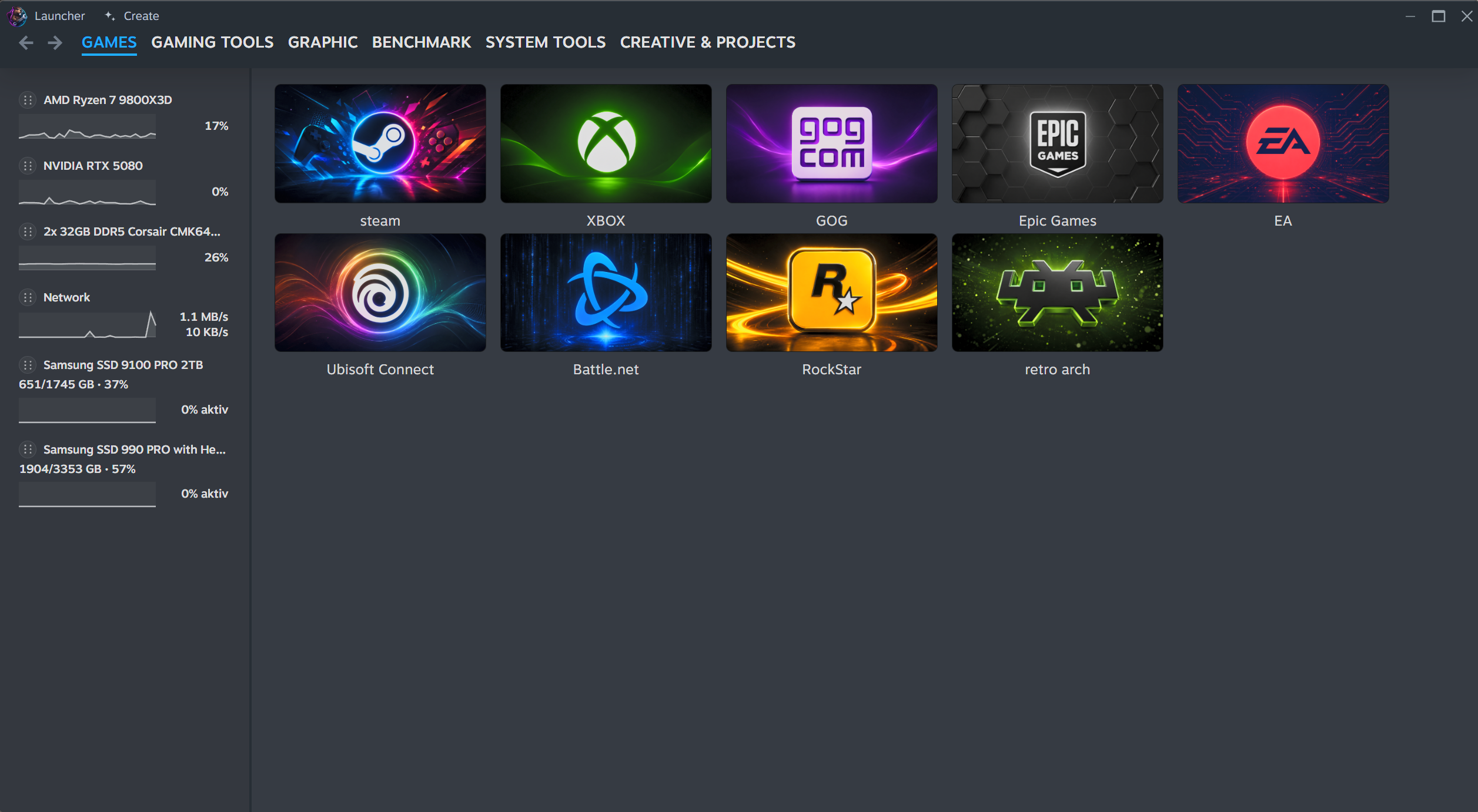1478x812 pixels.
Task: Click the Samsung SSD 9100 PRO drag handle
Action: (x=28, y=365)
